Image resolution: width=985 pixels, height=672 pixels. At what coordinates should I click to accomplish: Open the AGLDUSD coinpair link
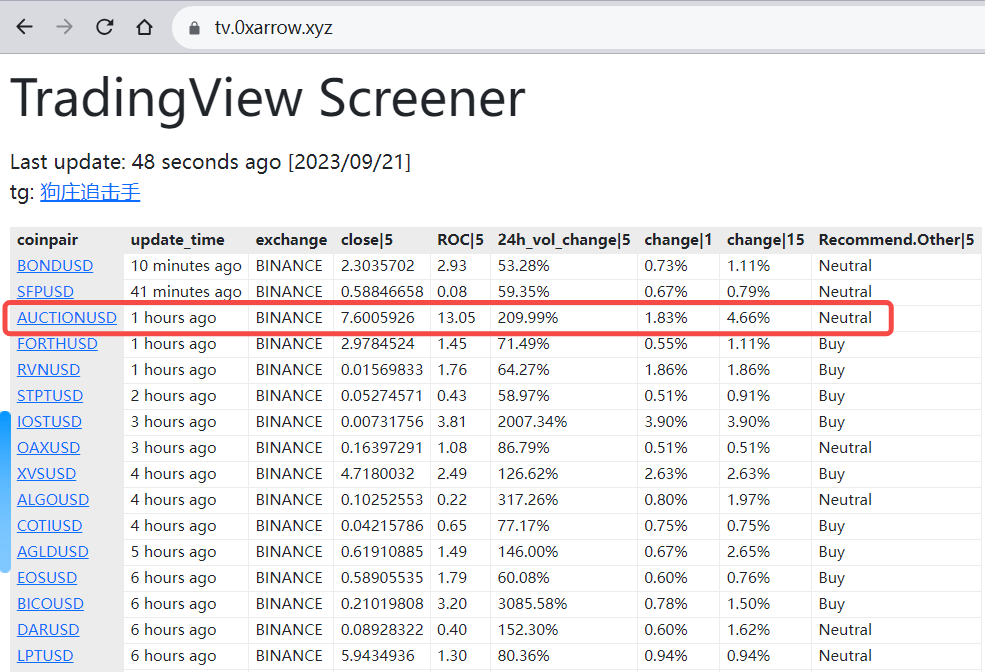tap(53, 551)
